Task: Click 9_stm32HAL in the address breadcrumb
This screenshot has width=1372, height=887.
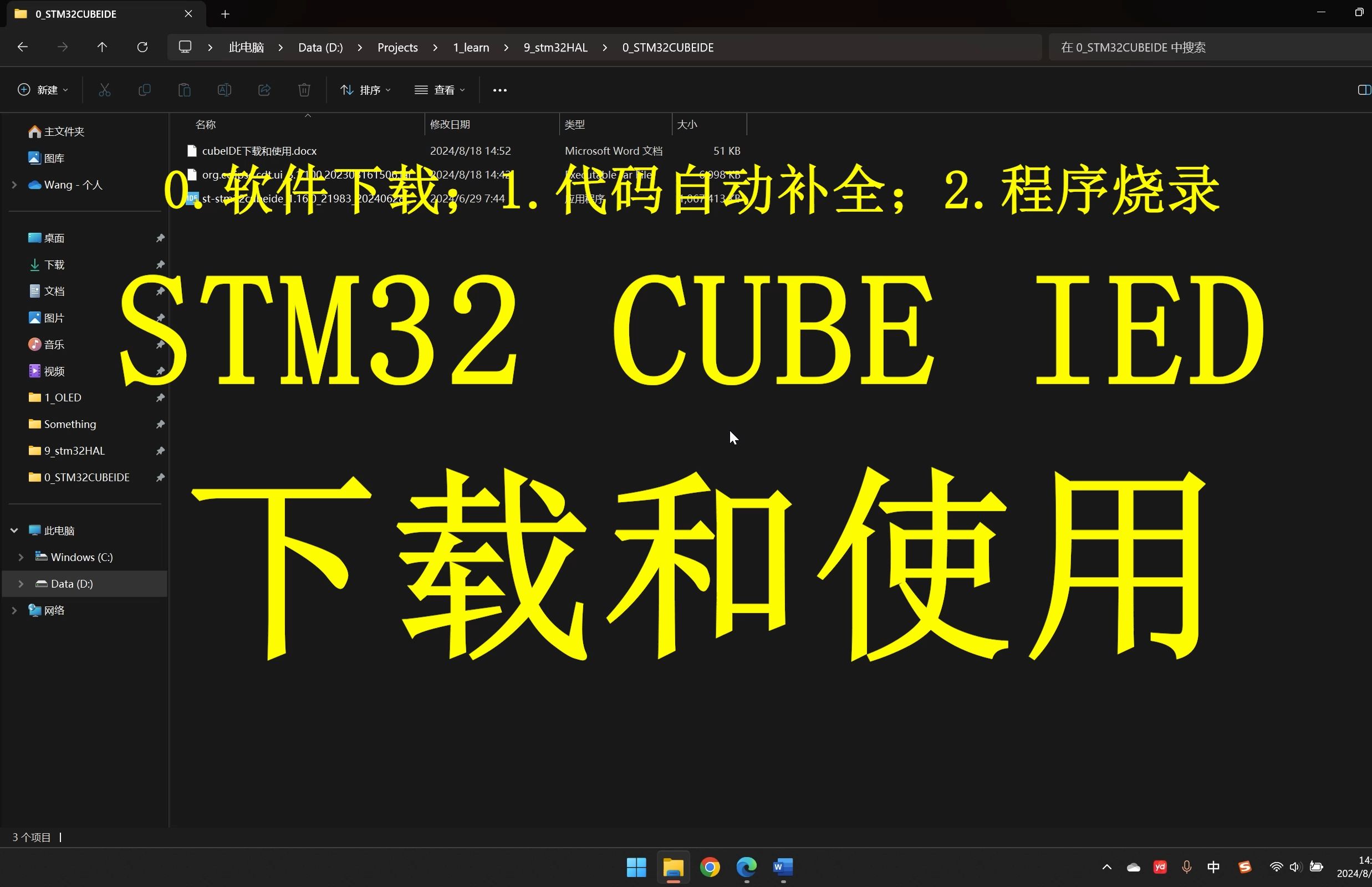Action: point(555,47)
